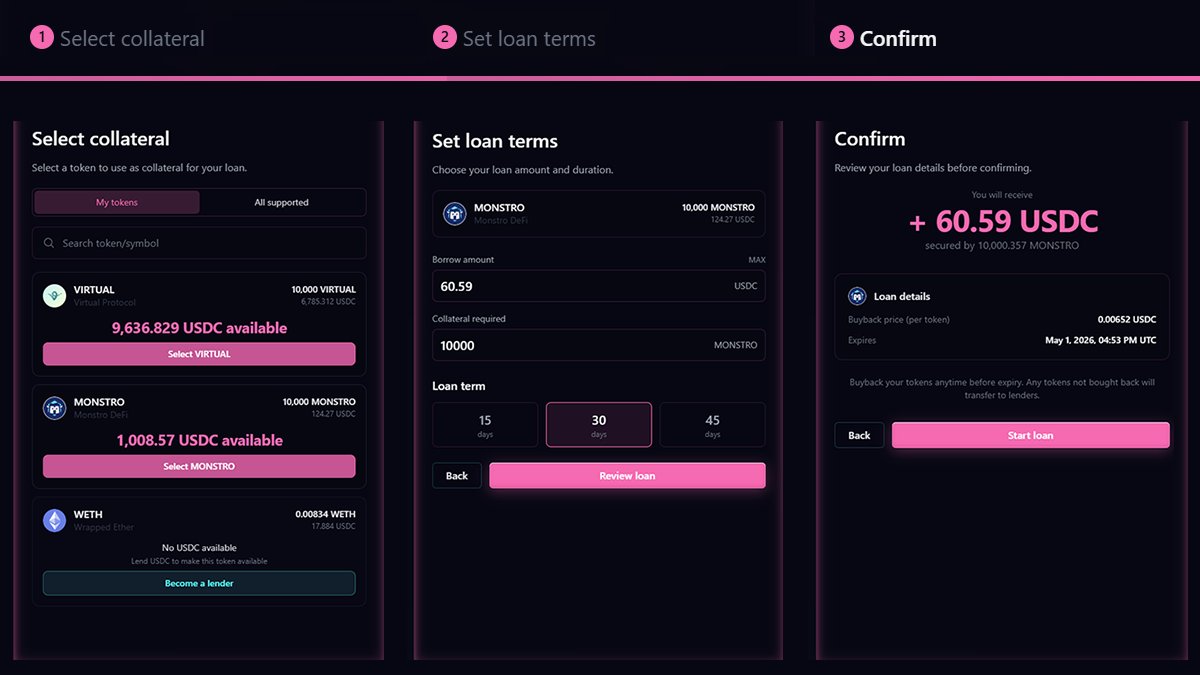Screen dimensions: 1200x675
Task: Click the No USDC available text
Action: 199,548
